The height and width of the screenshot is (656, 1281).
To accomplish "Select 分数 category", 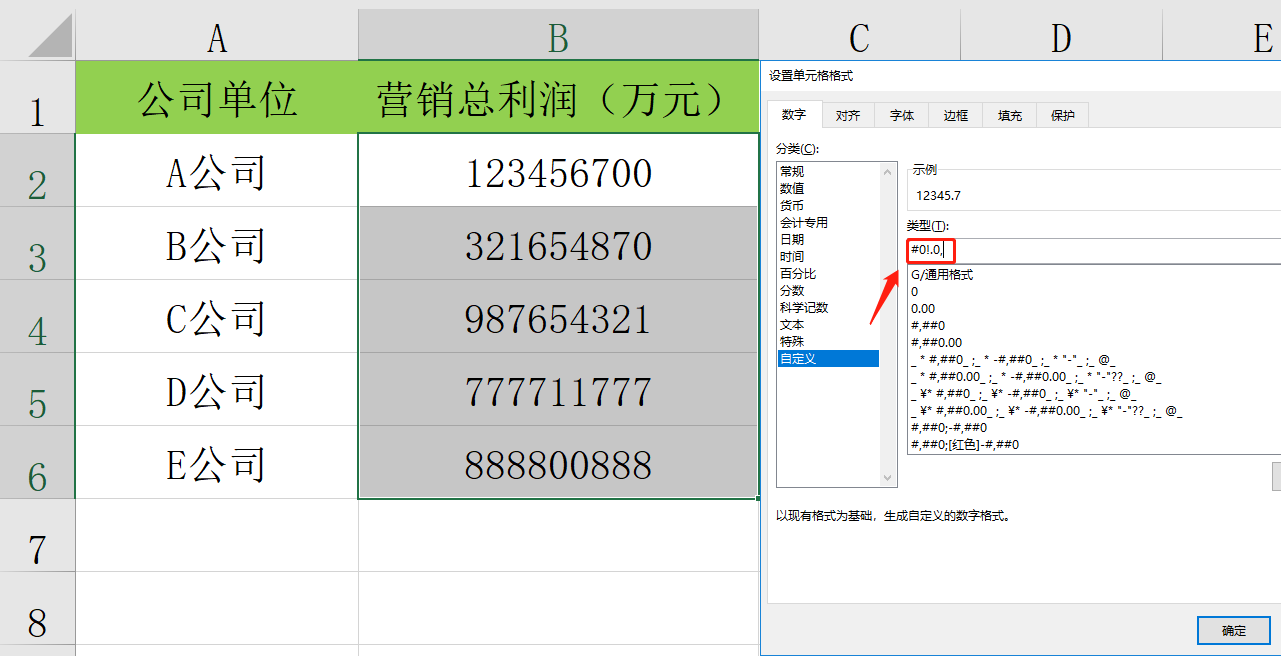I will pos(828,290).
